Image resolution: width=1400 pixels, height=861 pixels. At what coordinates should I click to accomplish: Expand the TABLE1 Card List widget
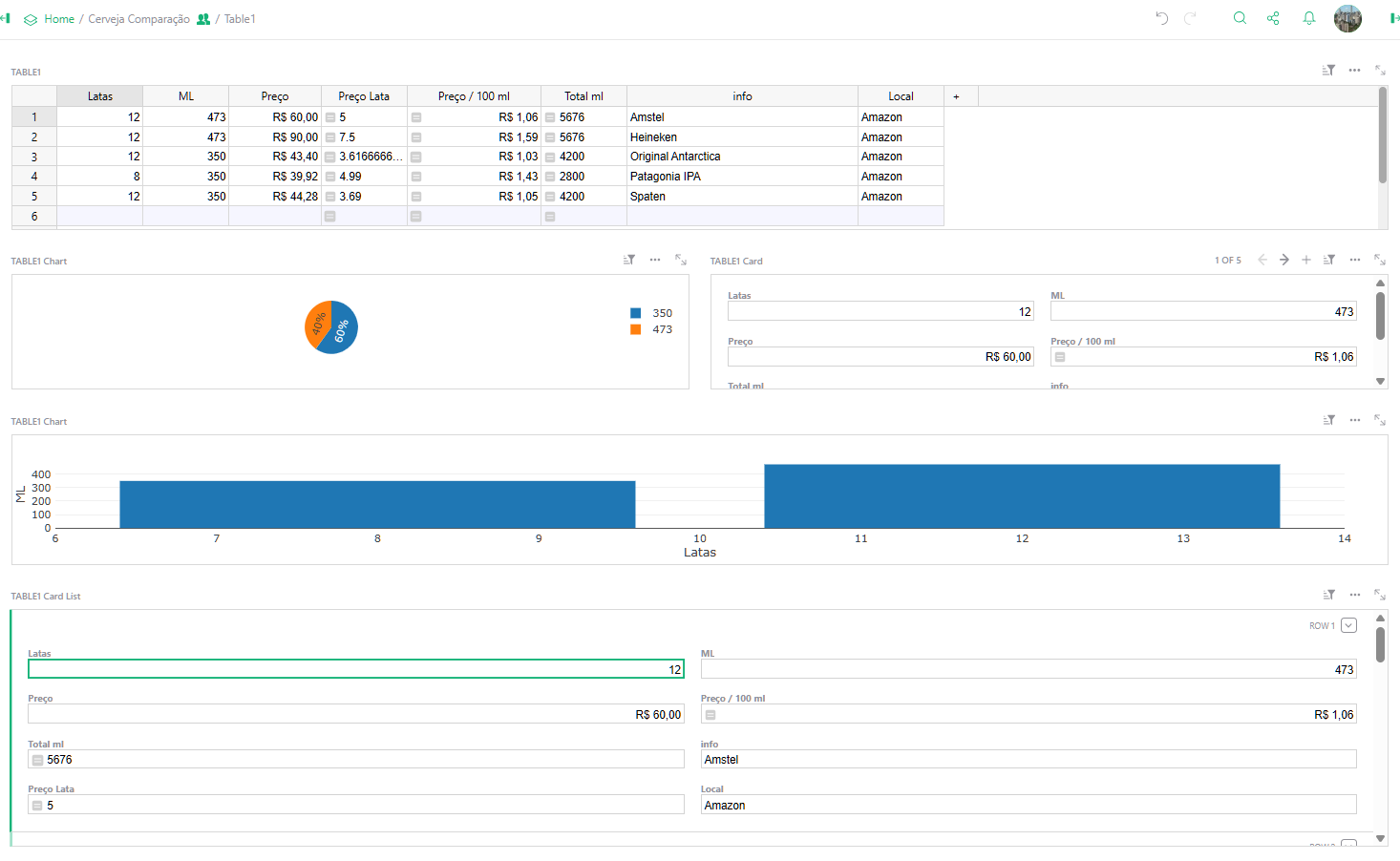(1380, 595)
